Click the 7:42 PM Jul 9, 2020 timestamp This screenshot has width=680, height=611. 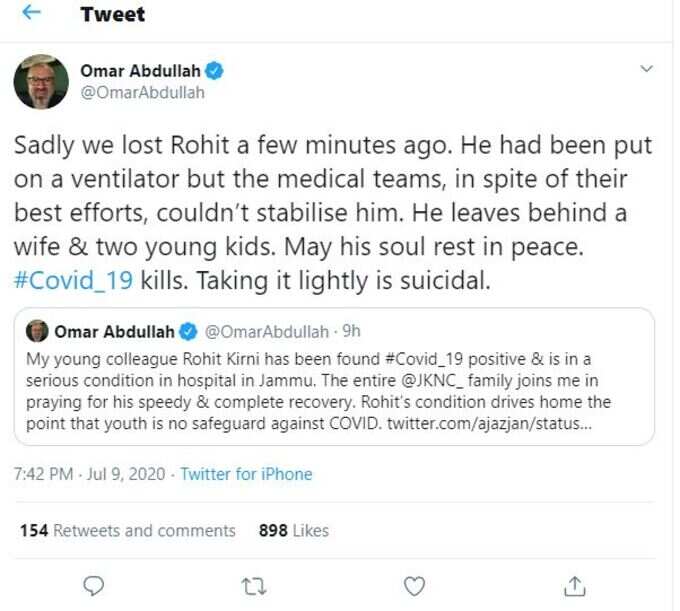pos(89,474)
